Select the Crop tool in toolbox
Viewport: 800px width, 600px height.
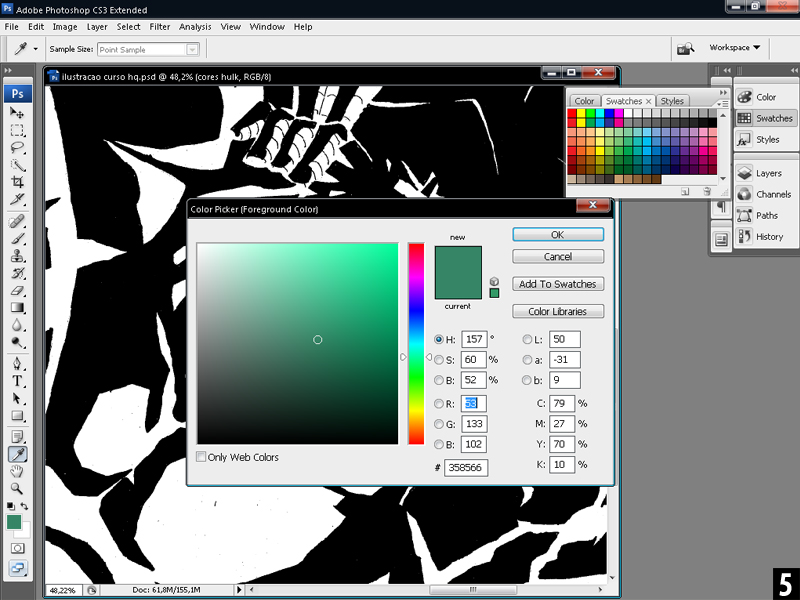point(18,182)
